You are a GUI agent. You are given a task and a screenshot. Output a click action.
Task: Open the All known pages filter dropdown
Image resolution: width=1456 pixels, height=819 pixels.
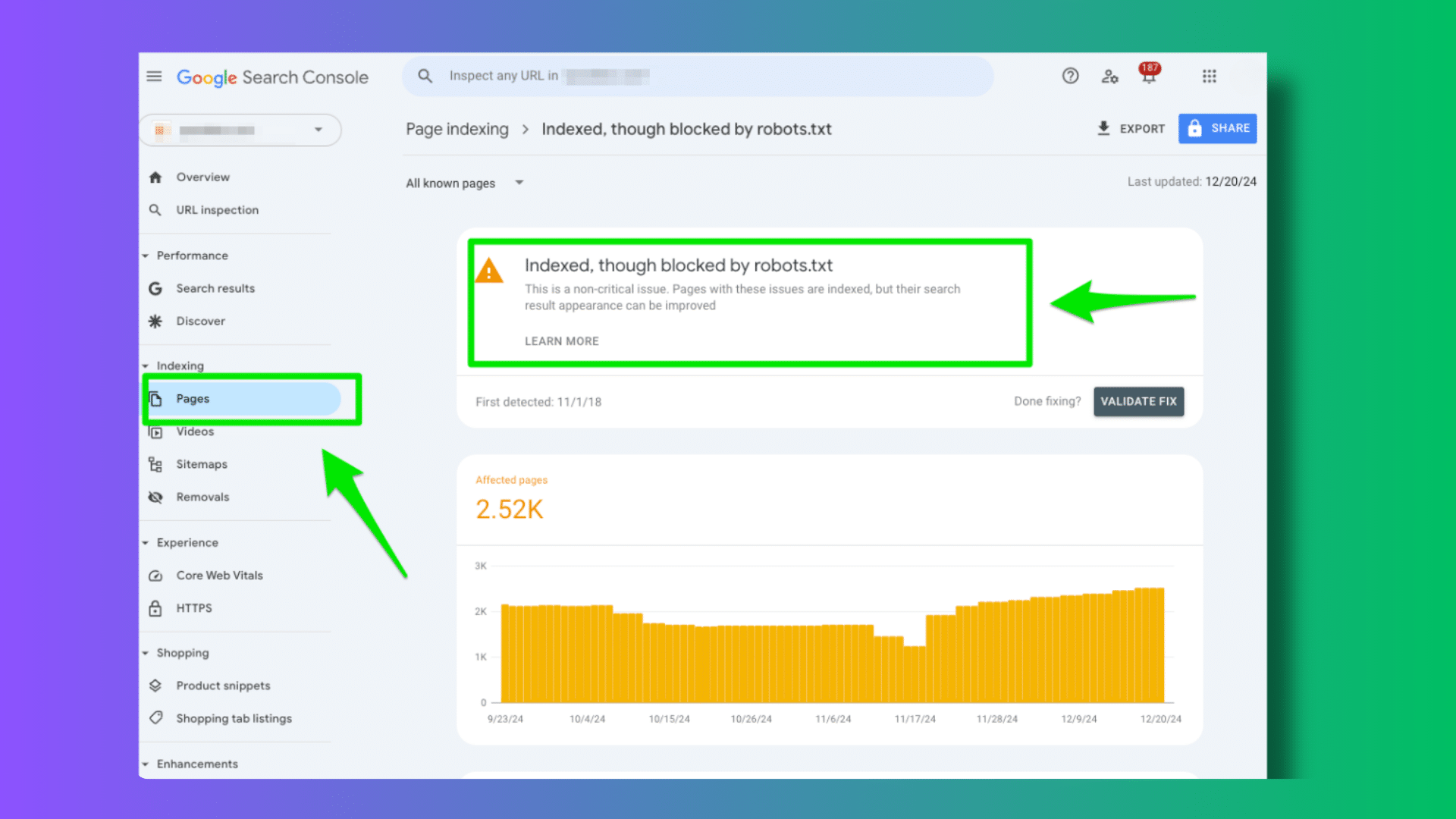click(x=465, y=183)
